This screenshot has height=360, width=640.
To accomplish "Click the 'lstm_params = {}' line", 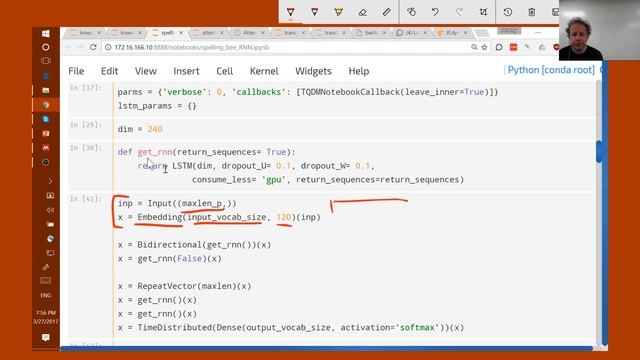I will 157,106.
